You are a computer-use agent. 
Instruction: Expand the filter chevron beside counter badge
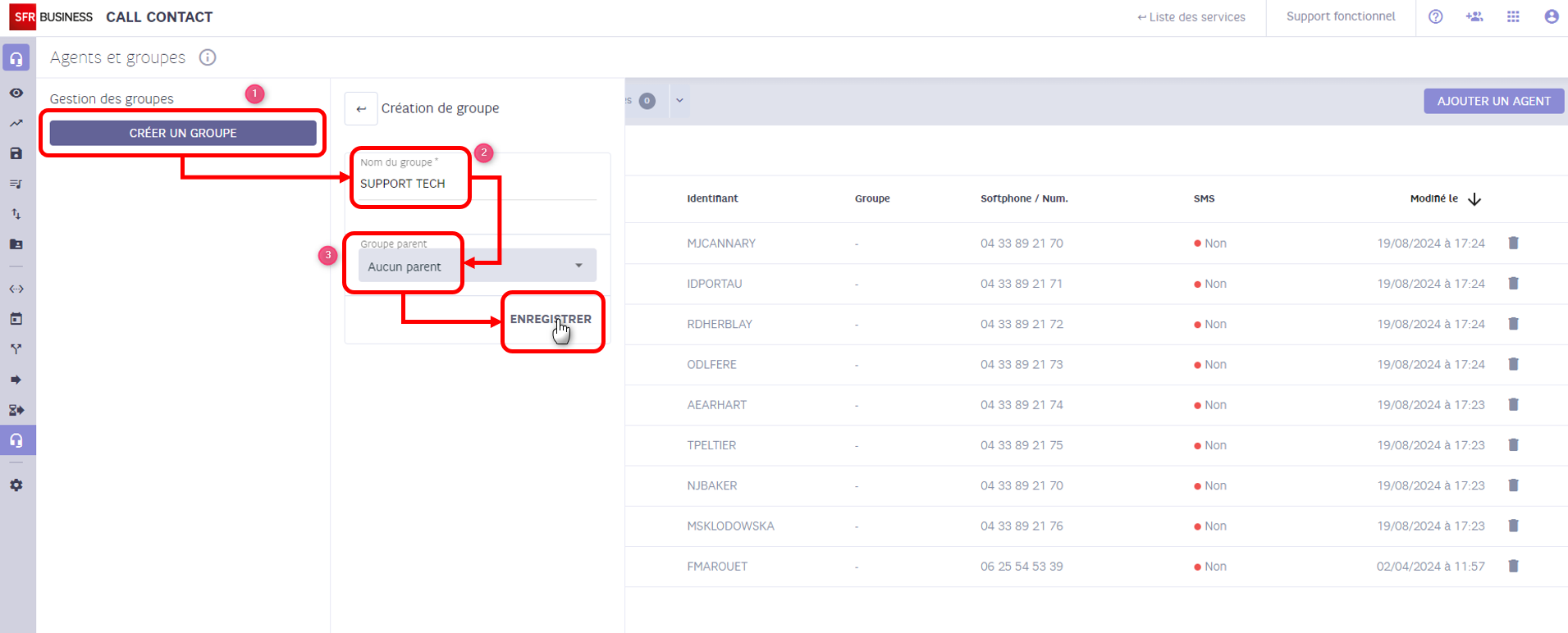[x=679, y=101]
